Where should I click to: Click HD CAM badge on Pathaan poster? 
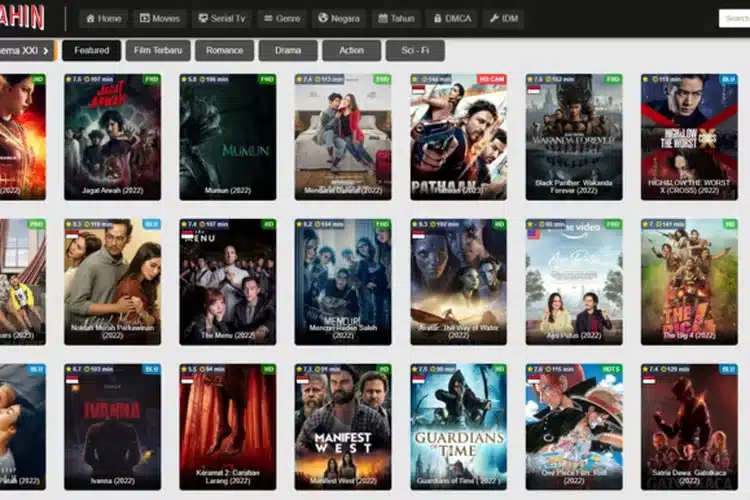click(x=491, y=79)
